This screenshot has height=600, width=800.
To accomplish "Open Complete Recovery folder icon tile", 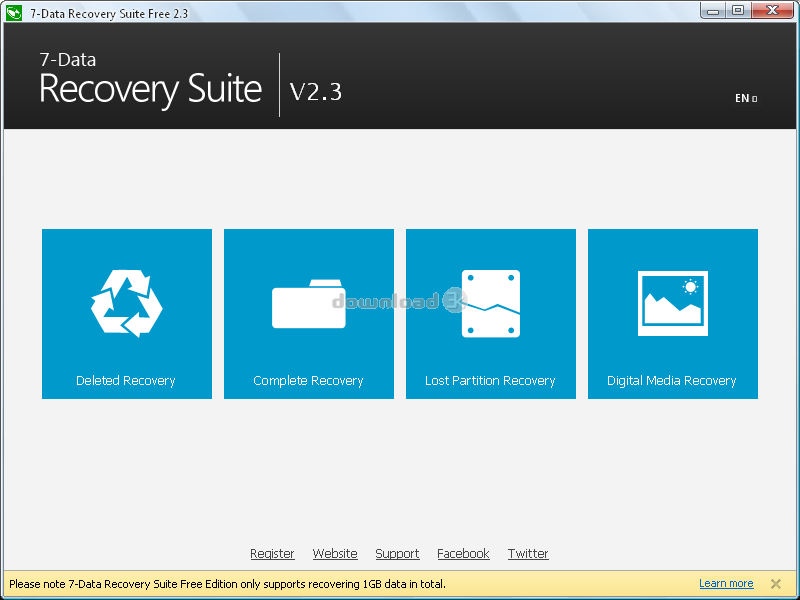I will point(309,314).
